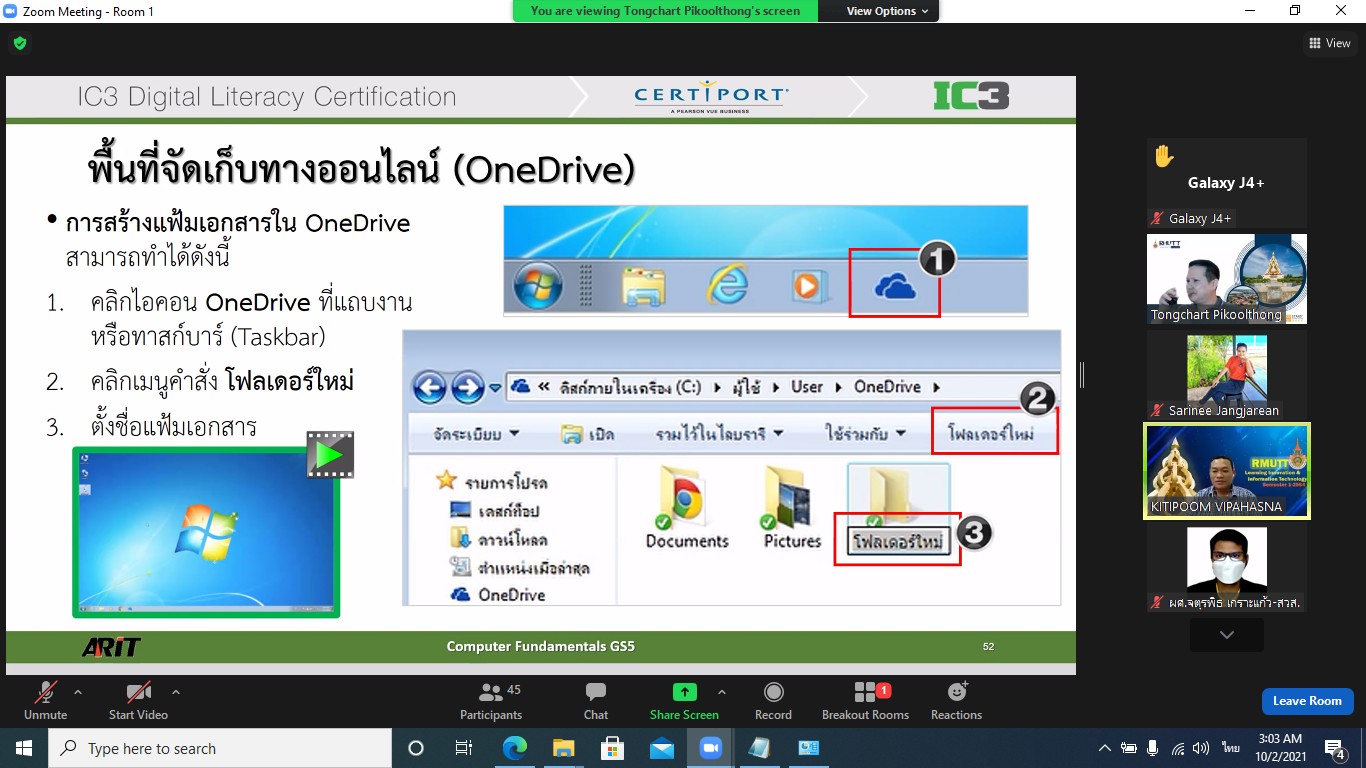The image size is (1366, 768).
Task: Click file explorer icon in slide taskbar
Action: pos(643,288)
